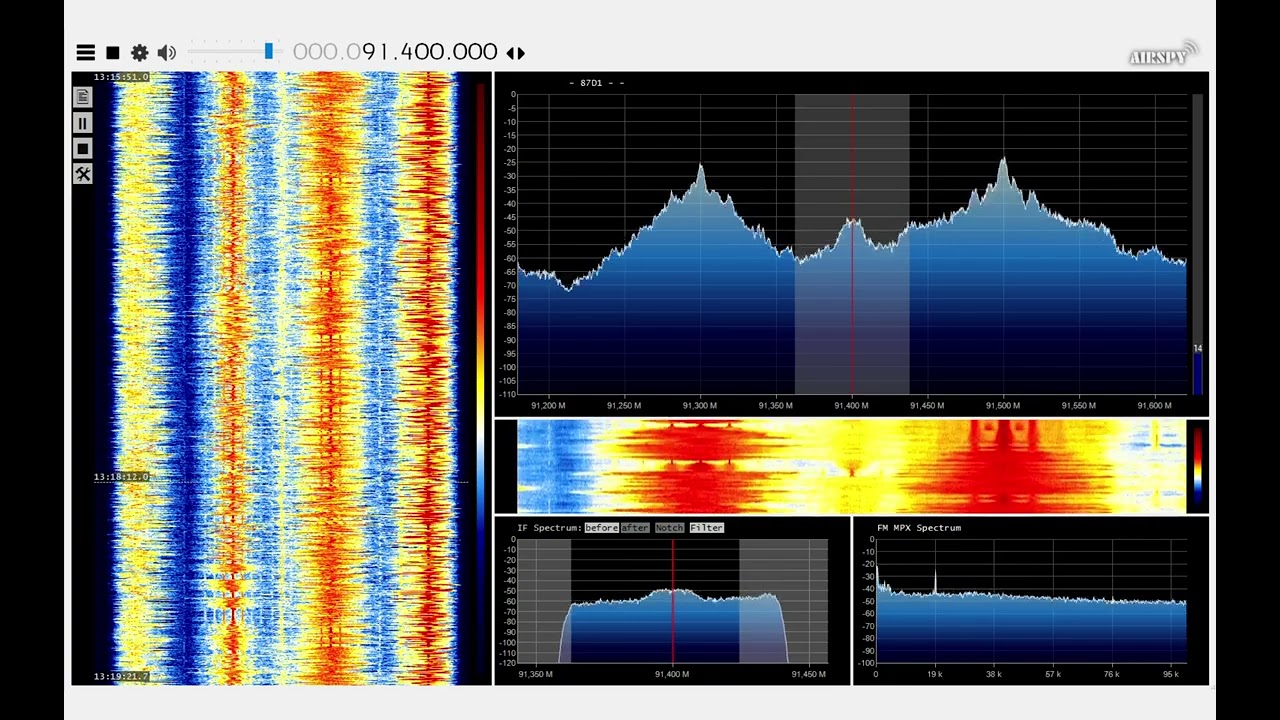
Task: Click the 13:19:21.7 waterfall timestamp
Action: click(121, 677)
